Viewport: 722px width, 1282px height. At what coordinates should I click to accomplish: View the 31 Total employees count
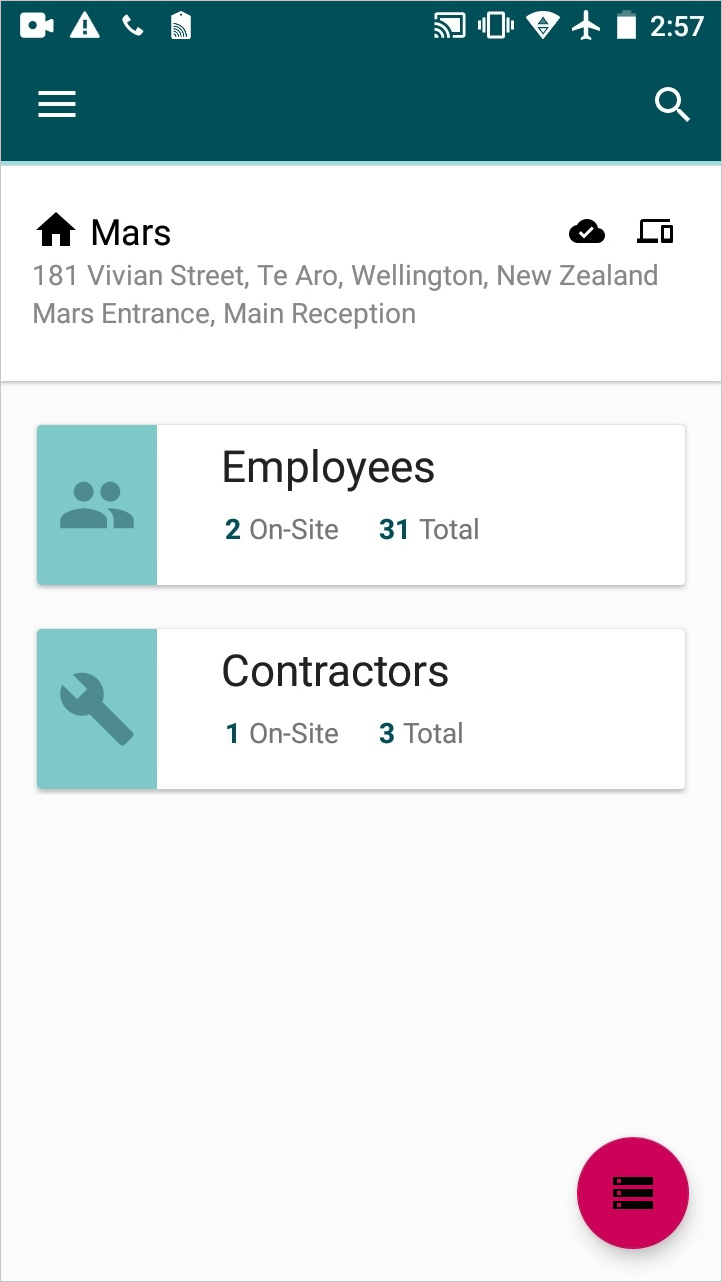(429, 530)
